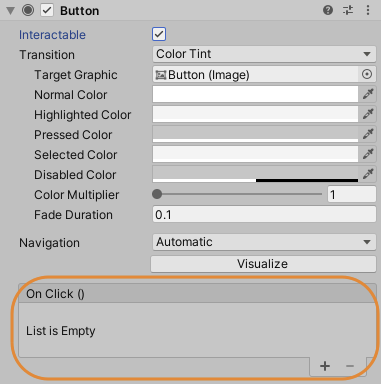
Task: Pick Disabled Color with the eyedropper
Action: [368, 174]
